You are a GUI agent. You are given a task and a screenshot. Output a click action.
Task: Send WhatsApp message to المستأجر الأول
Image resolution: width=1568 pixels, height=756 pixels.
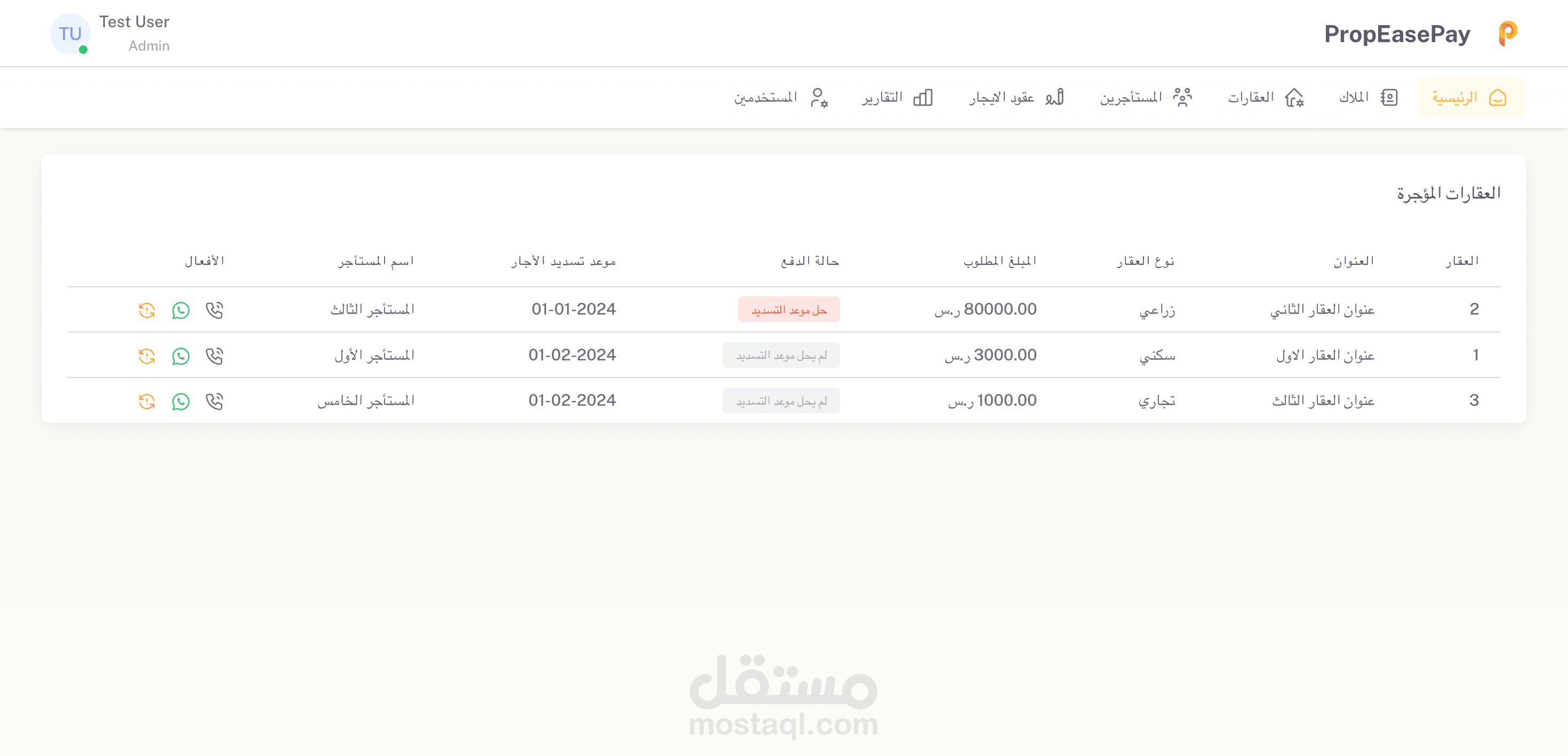point(181,356)
